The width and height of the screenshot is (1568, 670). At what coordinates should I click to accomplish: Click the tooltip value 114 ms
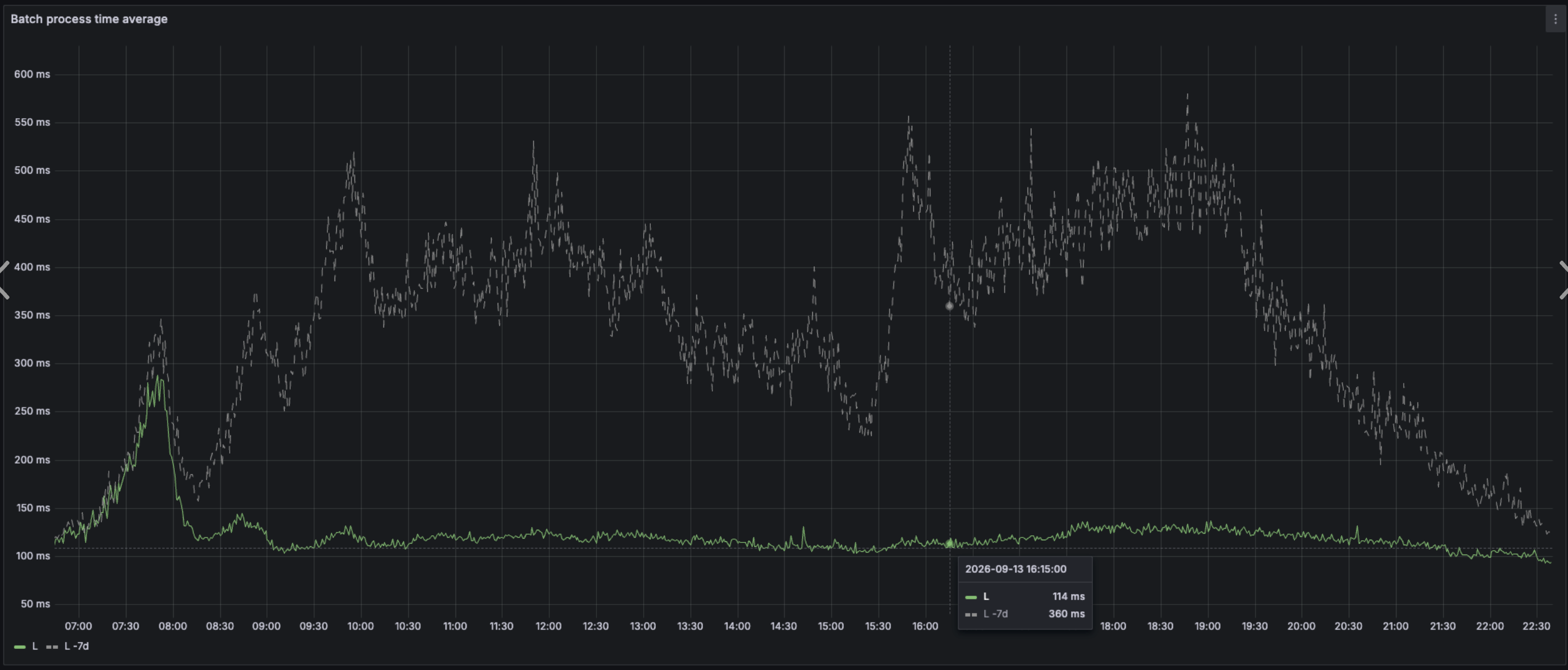1069,596
